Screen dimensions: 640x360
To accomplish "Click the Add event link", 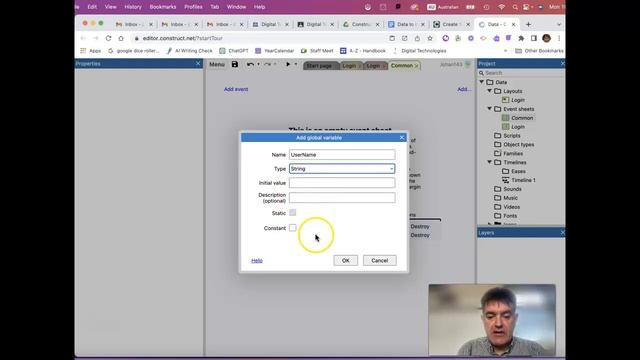I will (x=236, y=89).
